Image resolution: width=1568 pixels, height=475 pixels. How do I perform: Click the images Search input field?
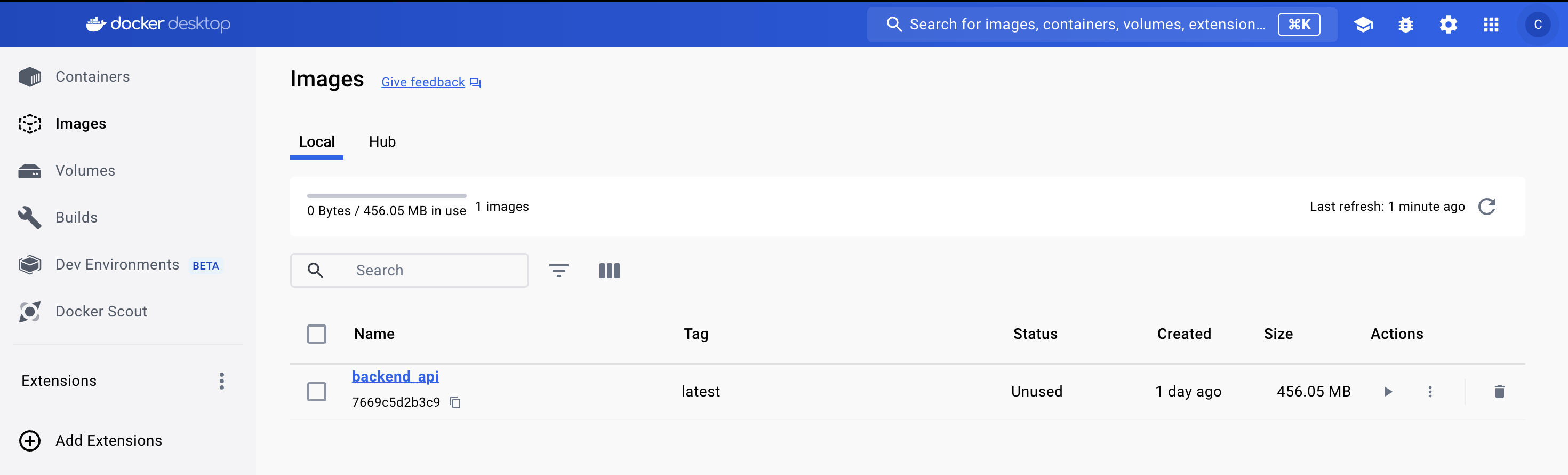(410, 271)
